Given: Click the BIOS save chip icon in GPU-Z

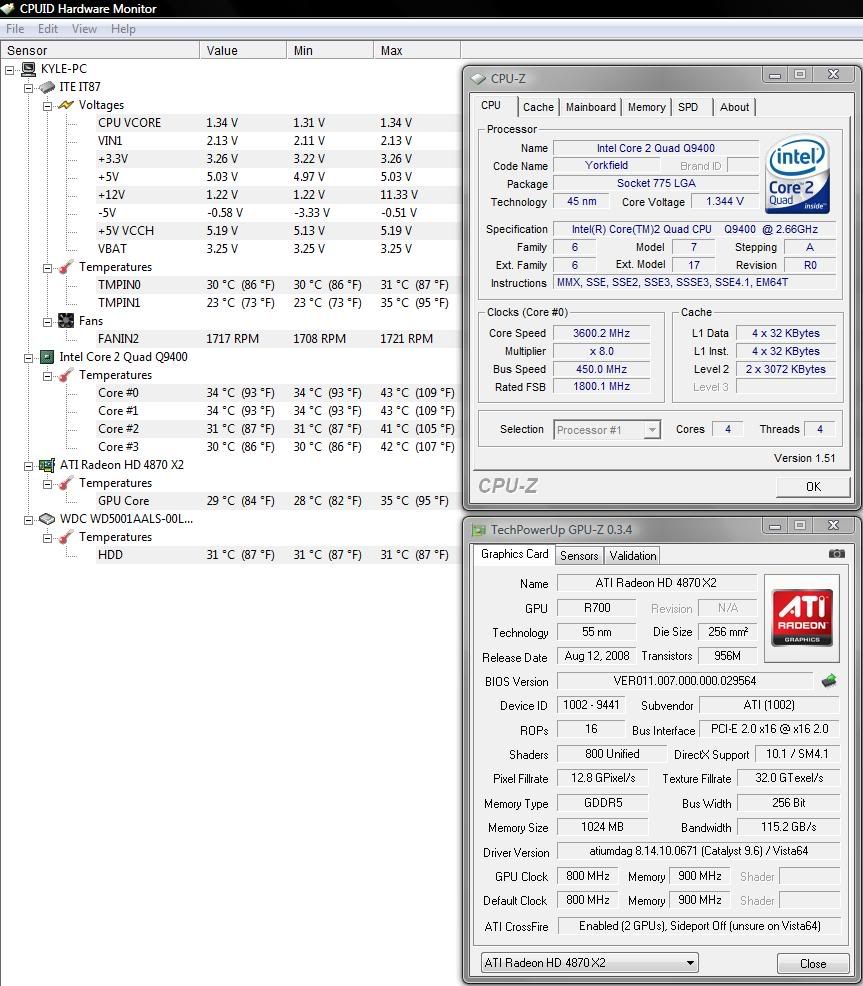Looking at the screenshot, I should pos(829,680).
